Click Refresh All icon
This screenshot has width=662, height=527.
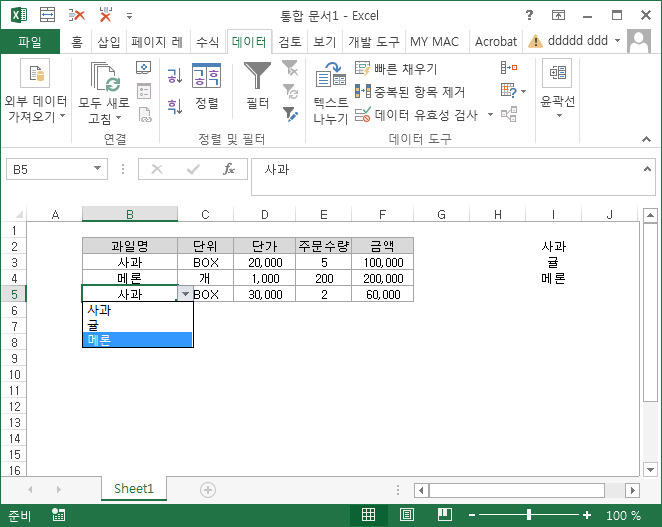[104, 76]
